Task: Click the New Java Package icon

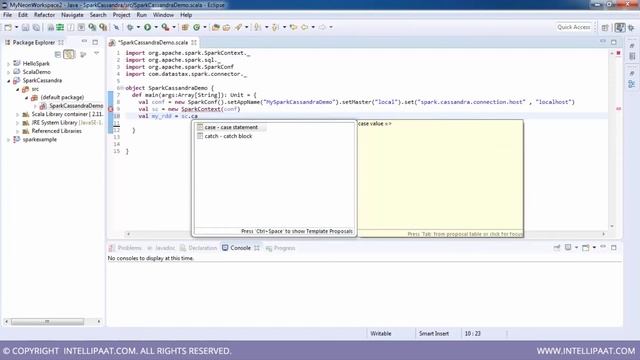Action: [x=185, y=27]
